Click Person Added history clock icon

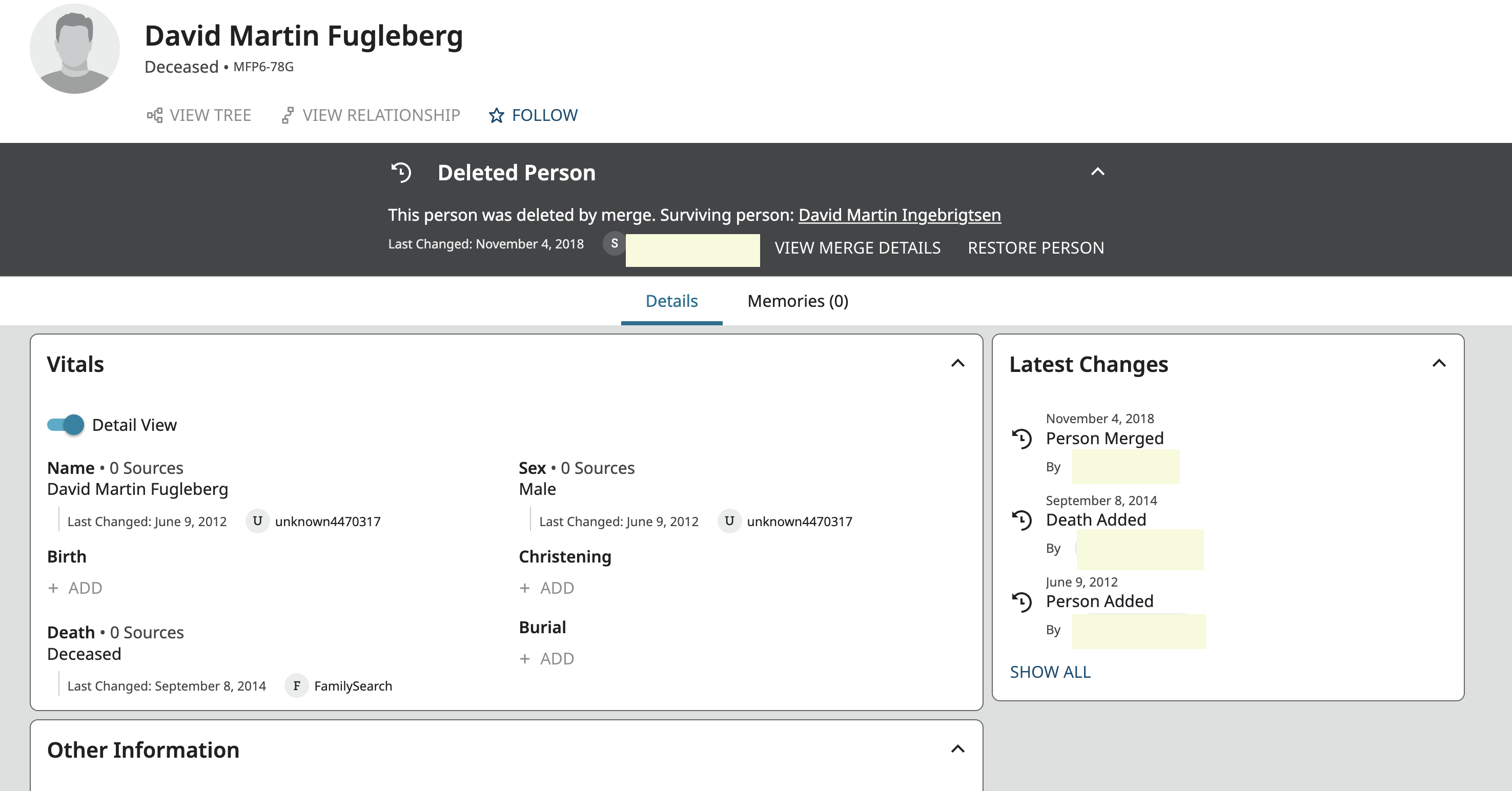pos(1022,601)
